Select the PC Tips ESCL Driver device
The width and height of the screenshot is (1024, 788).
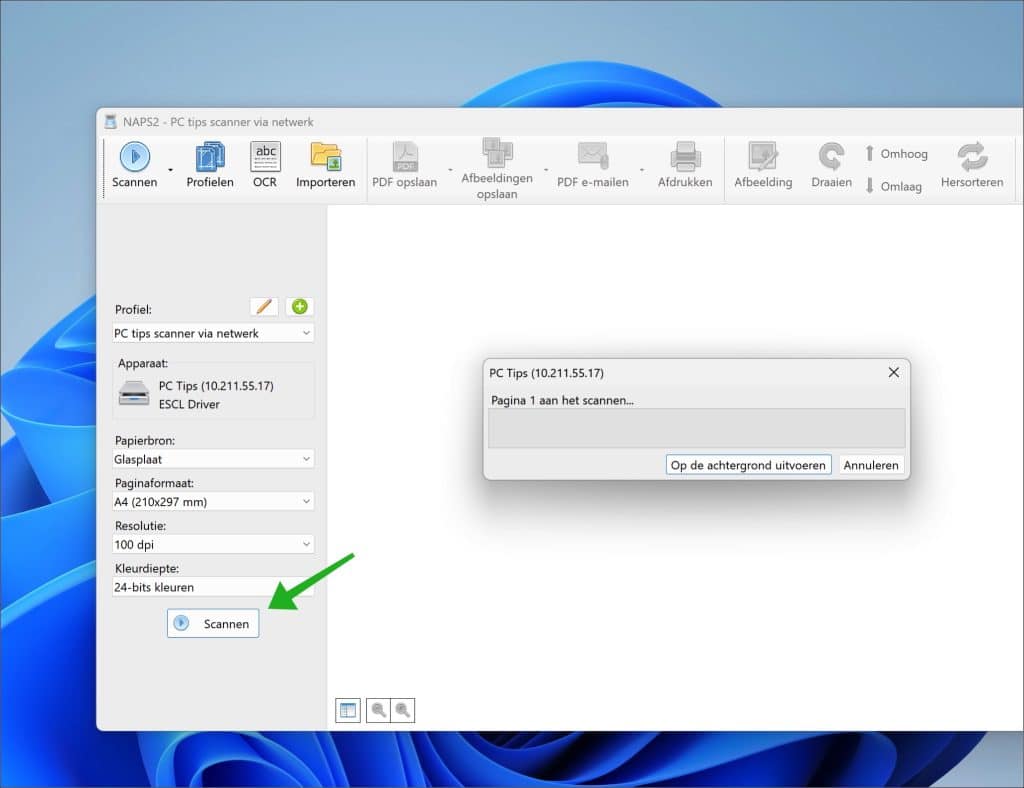coord(213,394)
